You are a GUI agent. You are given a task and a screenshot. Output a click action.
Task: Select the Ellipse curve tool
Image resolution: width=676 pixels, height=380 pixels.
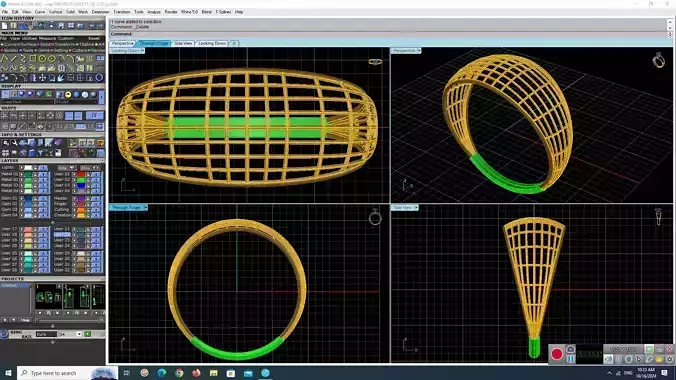pos(52,59)
